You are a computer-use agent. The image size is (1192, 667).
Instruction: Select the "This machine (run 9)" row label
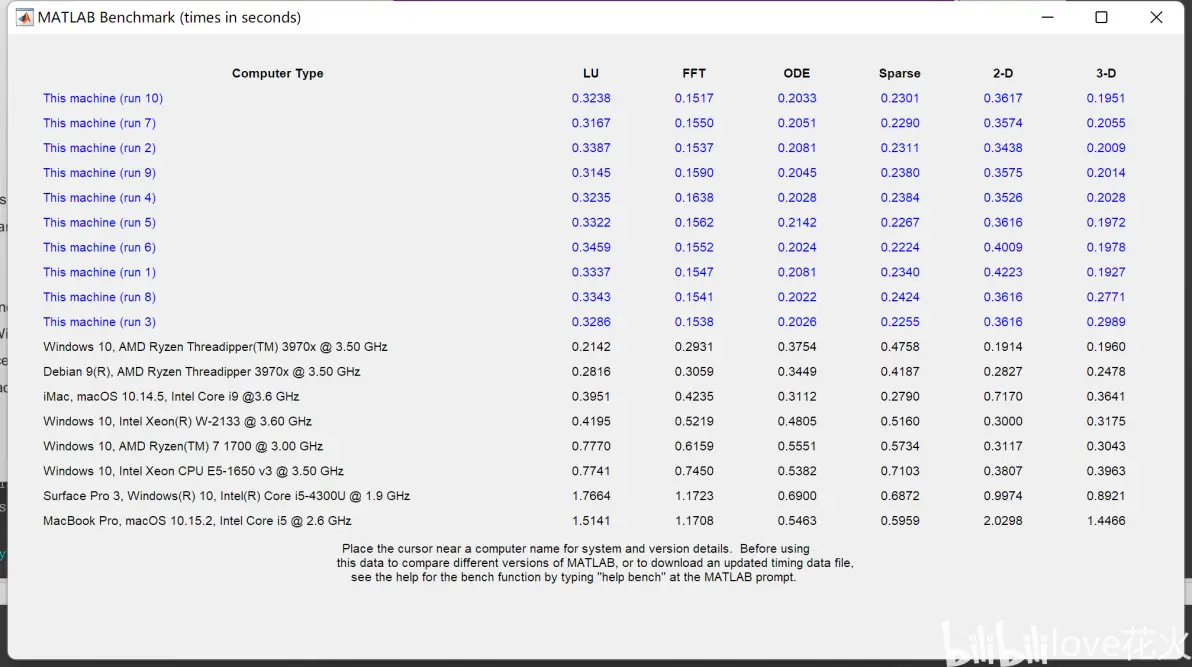pyautogui.click(x=100, y=173)
